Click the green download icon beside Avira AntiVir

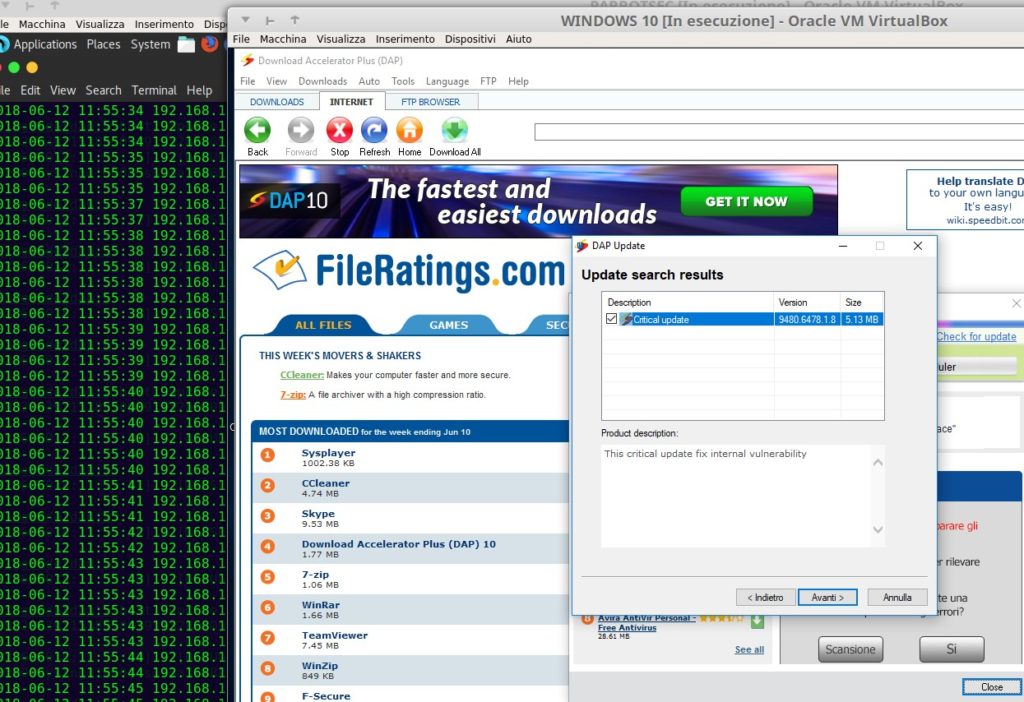pyautogui.click(x=757, y=621)
